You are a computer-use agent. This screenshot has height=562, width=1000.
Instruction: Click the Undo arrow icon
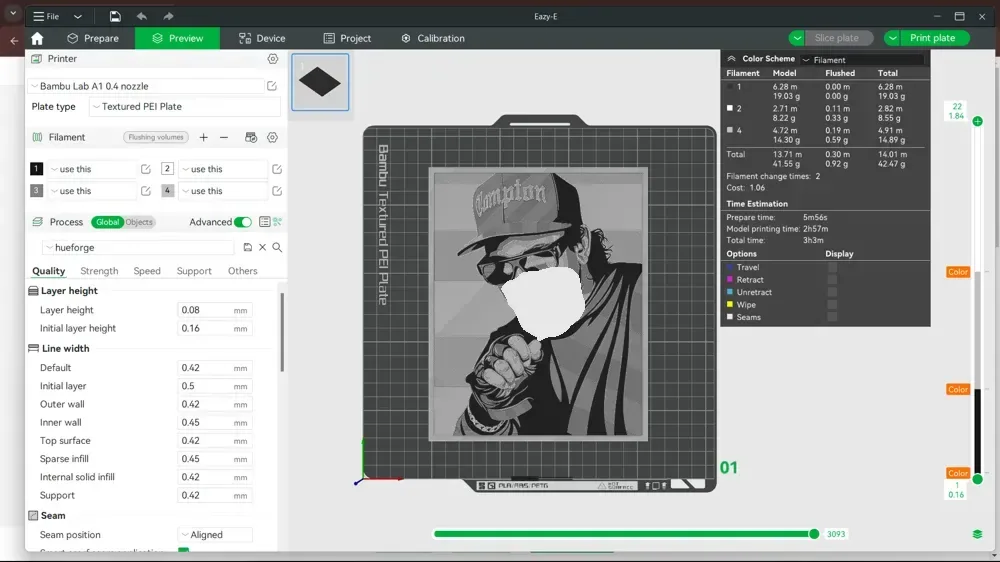[x=142, y=17]
